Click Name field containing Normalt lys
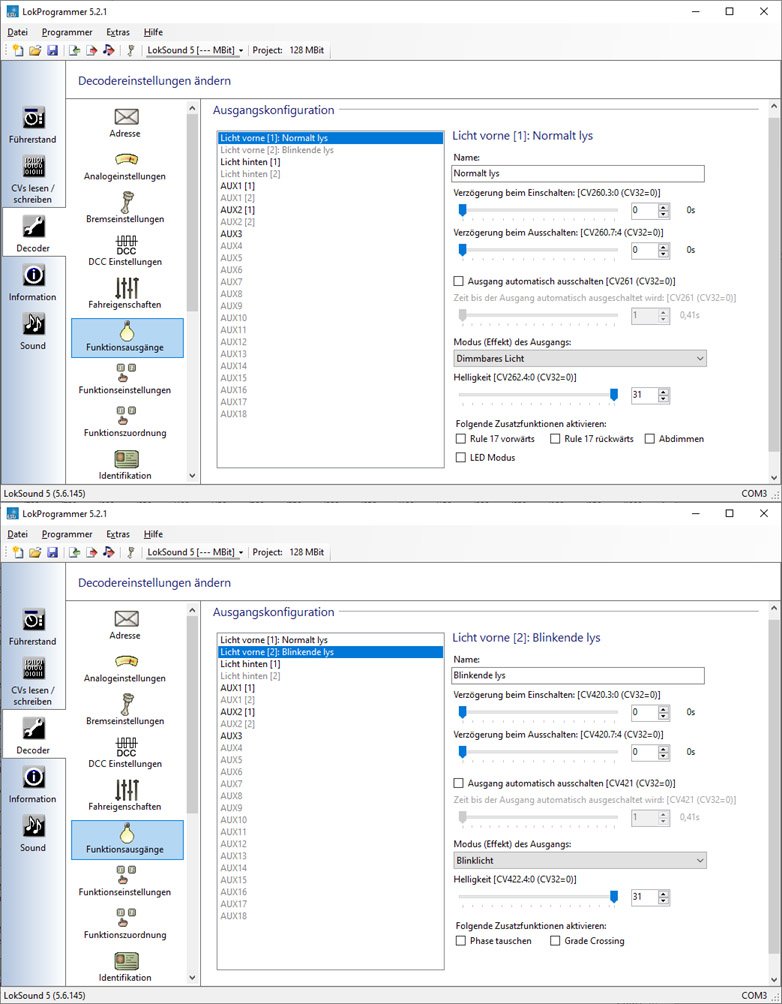This screenshot has width=782, height=1004. click(x=578, y=174)
